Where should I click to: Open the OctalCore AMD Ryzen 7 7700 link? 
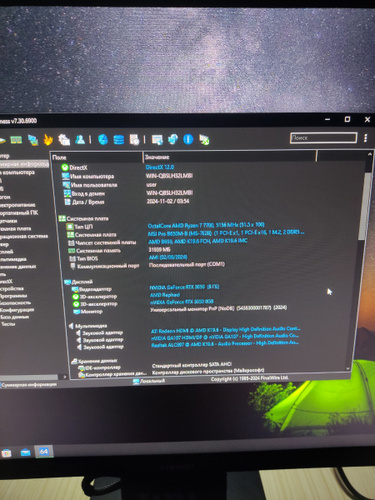pyautogui.click(x=206, y=225)
